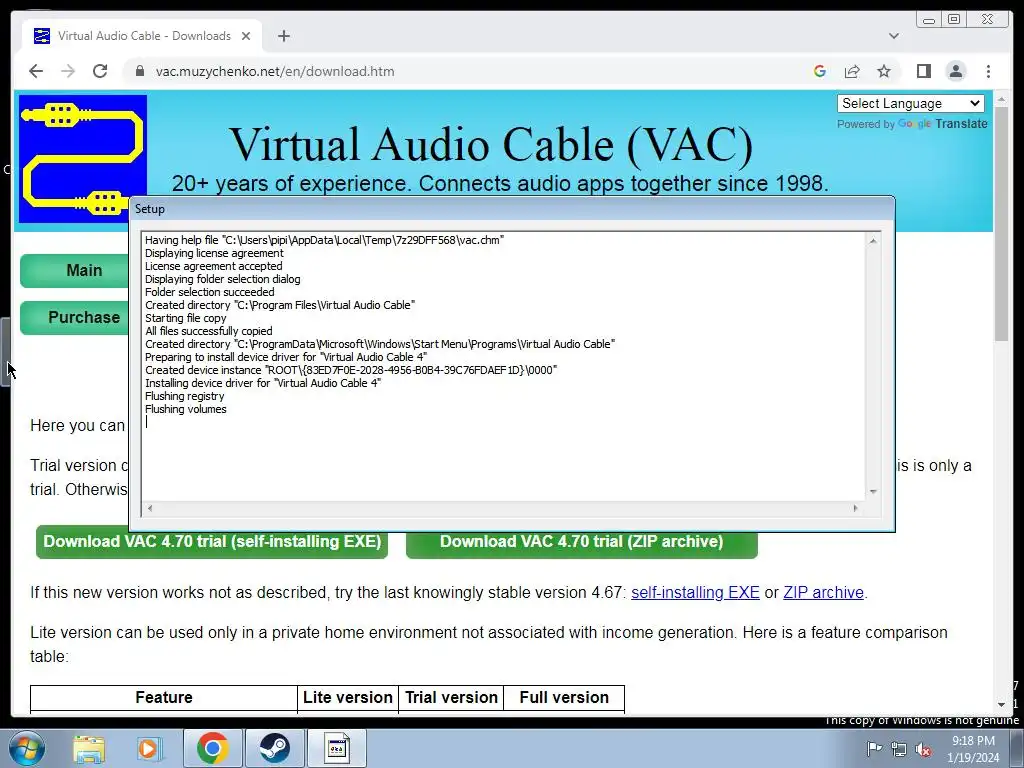Screen dimensions: 1024x768
Task: Open Windows Explorer from the taskbar
Action: (89, 748)
